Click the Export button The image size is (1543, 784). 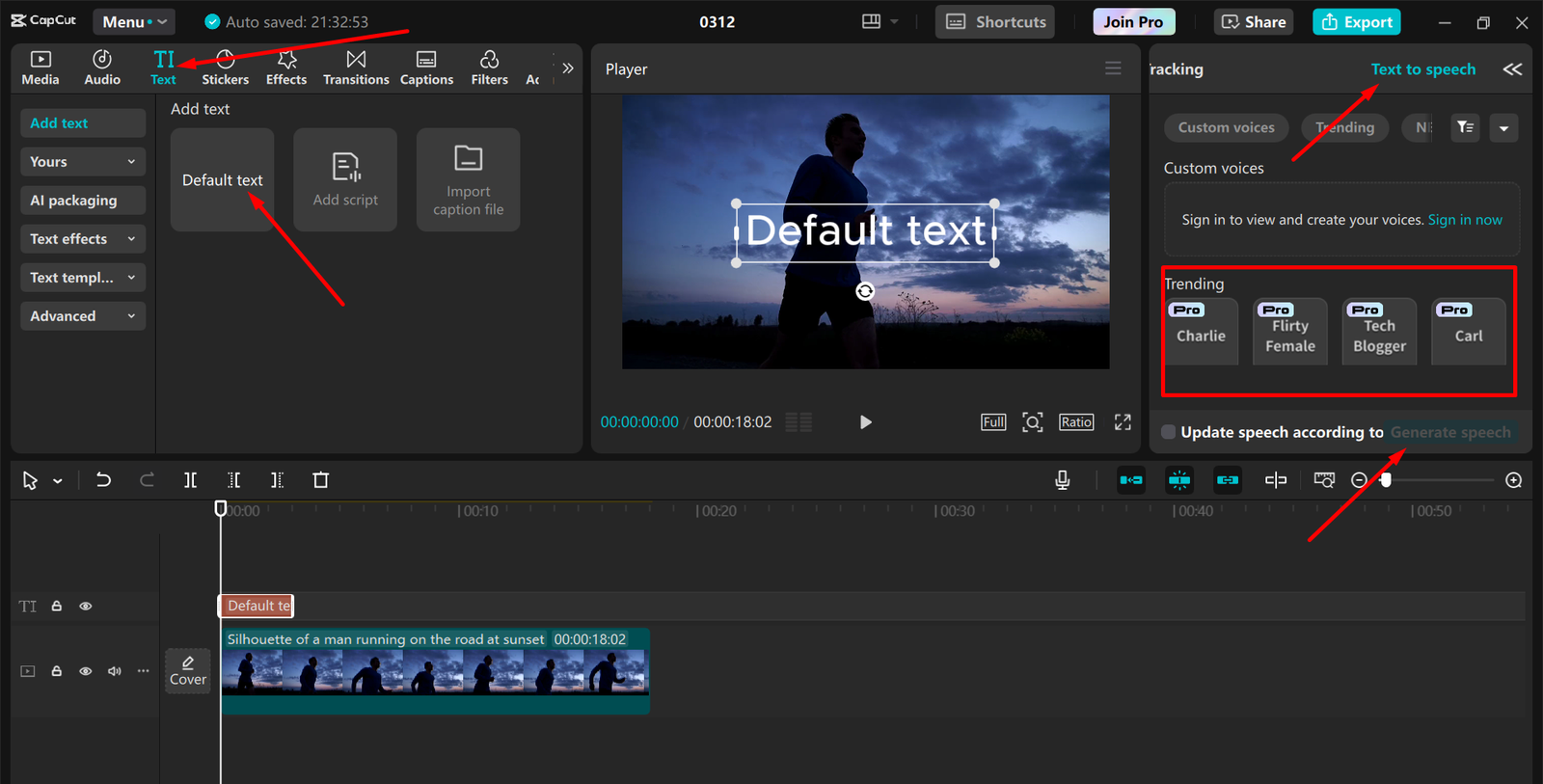click(1356, 21)
